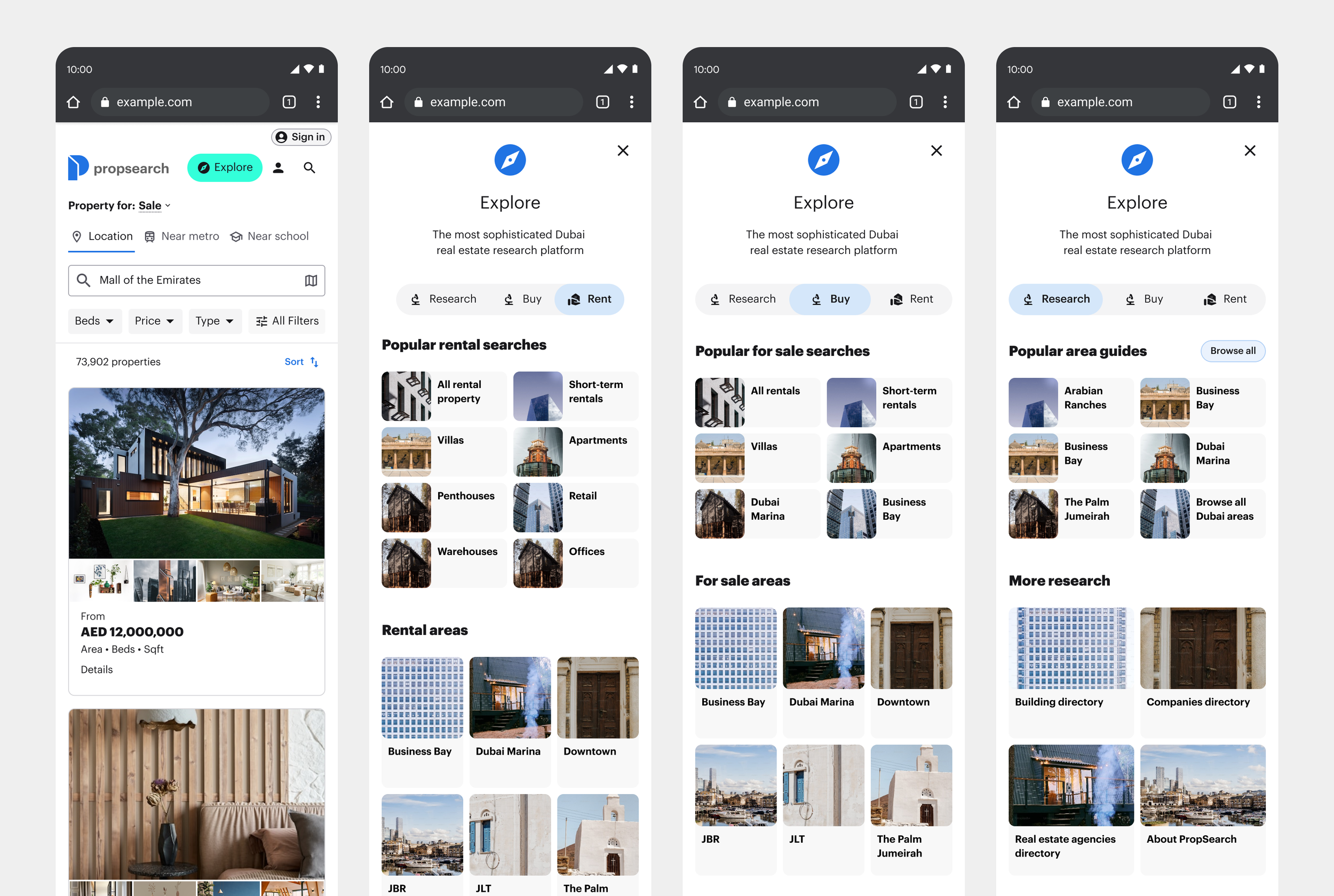The image size is (1334, 896).
Task: Expand the Property for Sale dropdown
Action: click(154, 205)
